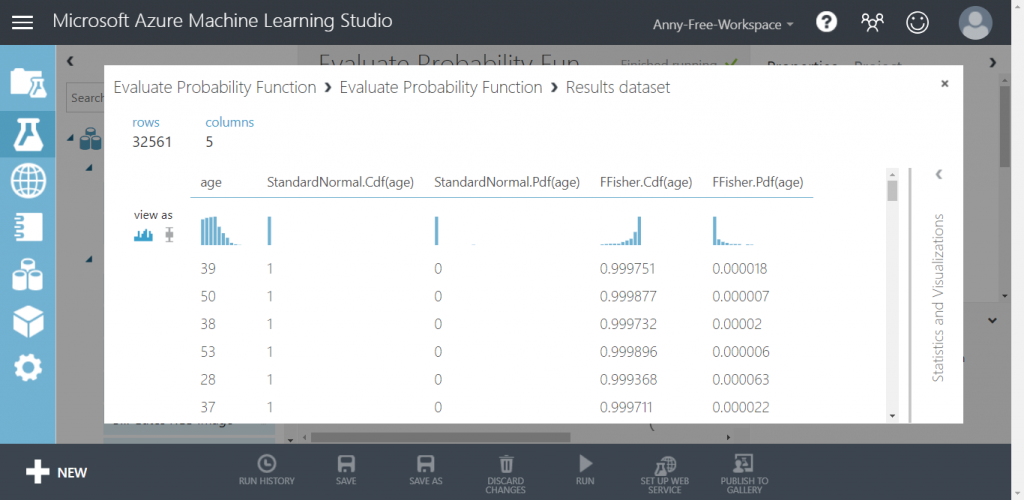Click the cell value 0.999877
1024x500 pixels.
(628, 296)
